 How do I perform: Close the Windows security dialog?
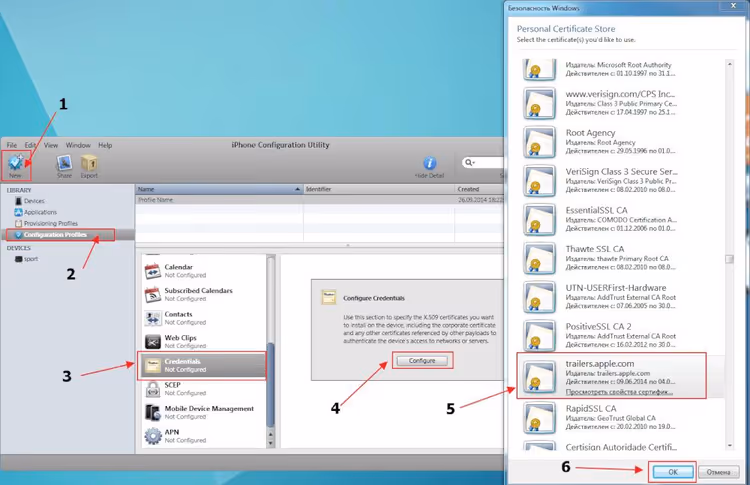coord(733,6)
